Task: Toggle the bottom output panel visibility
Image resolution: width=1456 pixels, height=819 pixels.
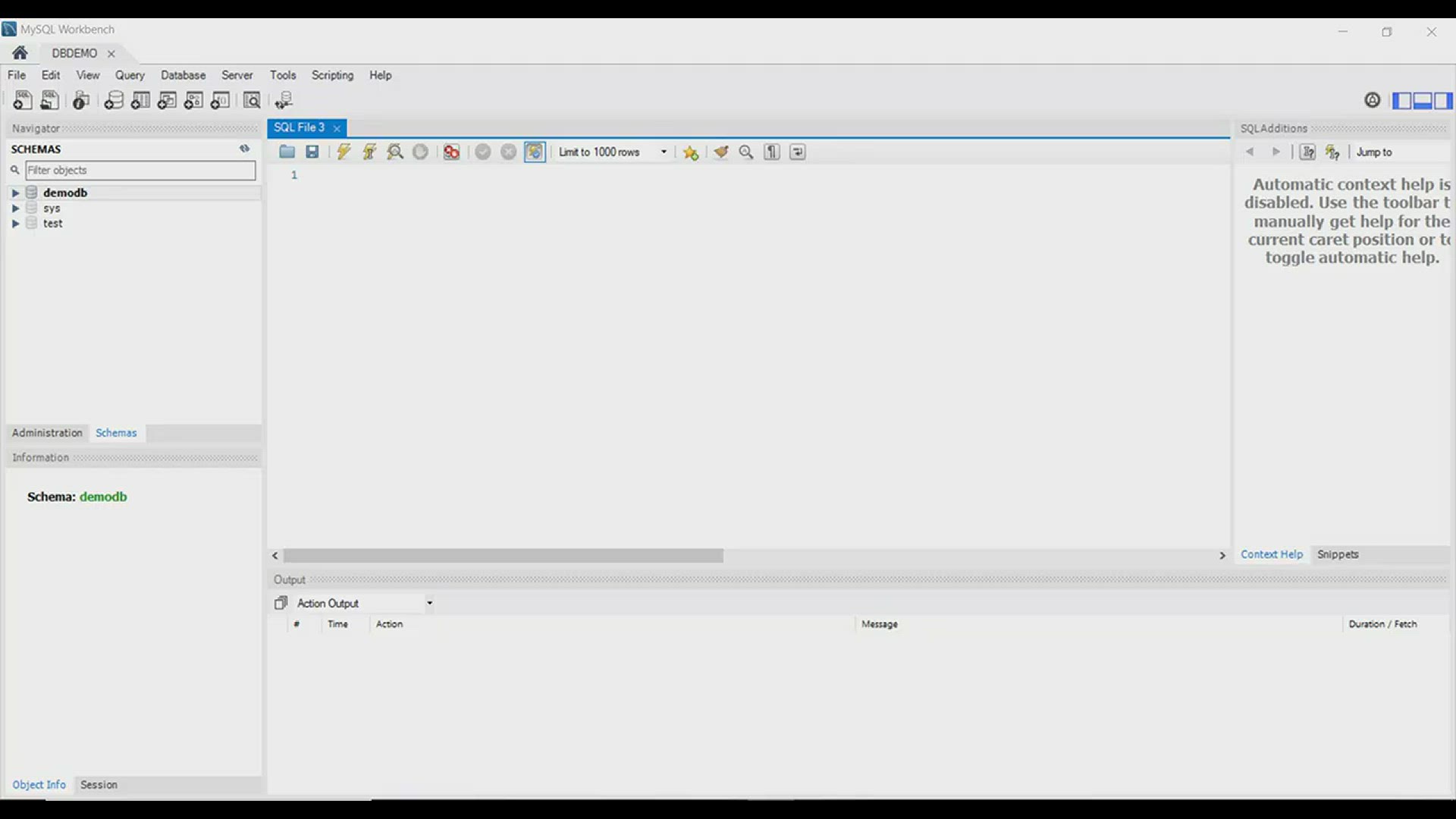Action: 1423,100
